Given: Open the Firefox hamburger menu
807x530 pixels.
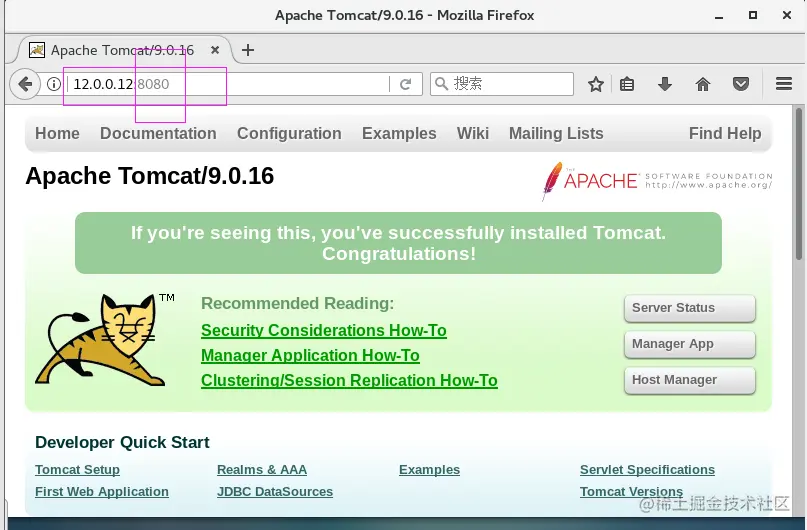Looking at the screenshot, I should point(783,83).
